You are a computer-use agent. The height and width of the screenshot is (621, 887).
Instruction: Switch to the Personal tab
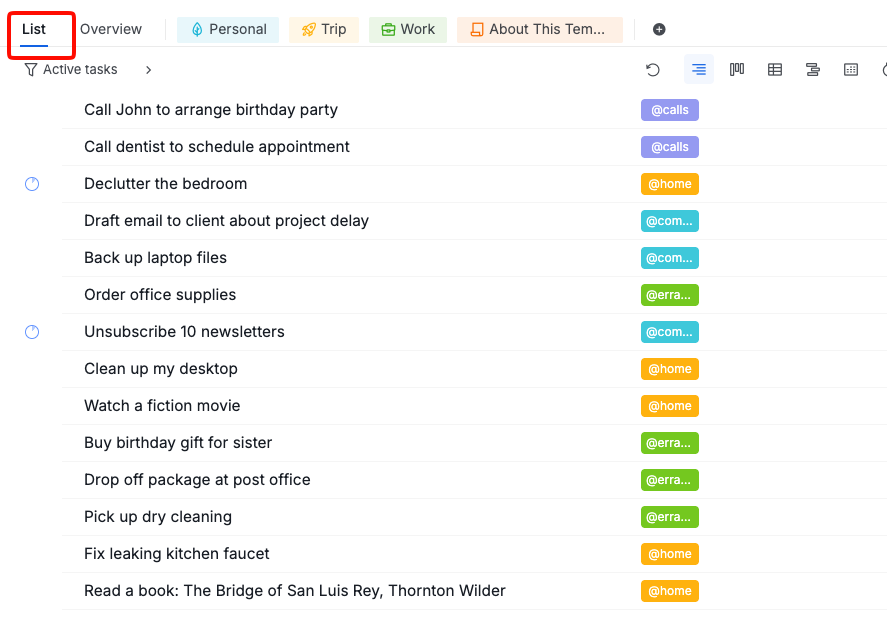pos(228,29)
